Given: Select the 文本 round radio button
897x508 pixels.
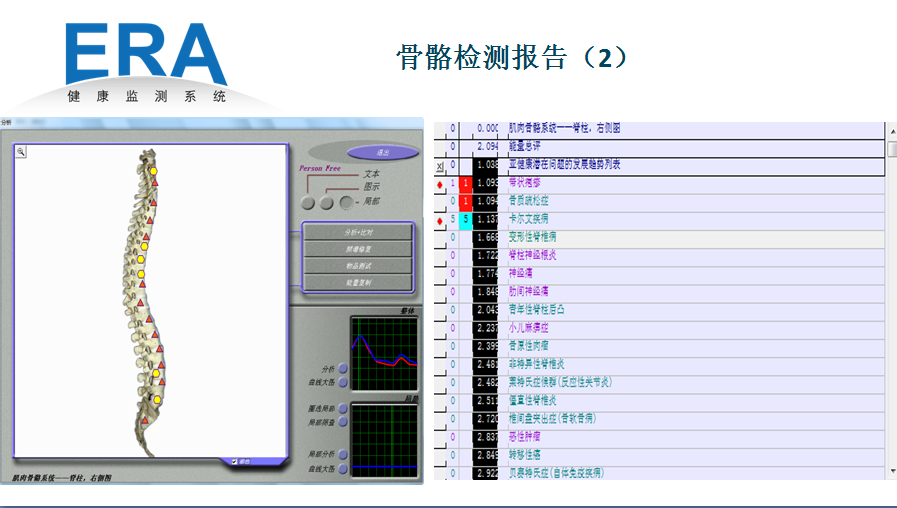Looking at the screenshot, I should [x=307, y=203].
